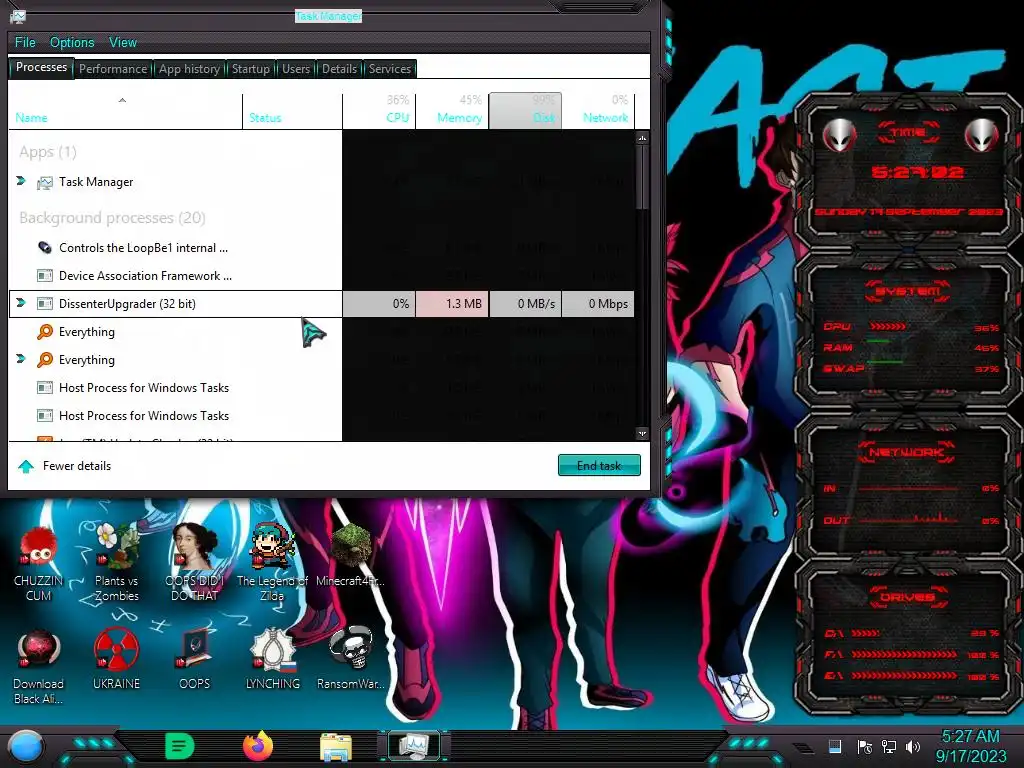Select the Processes tab
The width and height of the screenshot is (1024, 768).
41,67
